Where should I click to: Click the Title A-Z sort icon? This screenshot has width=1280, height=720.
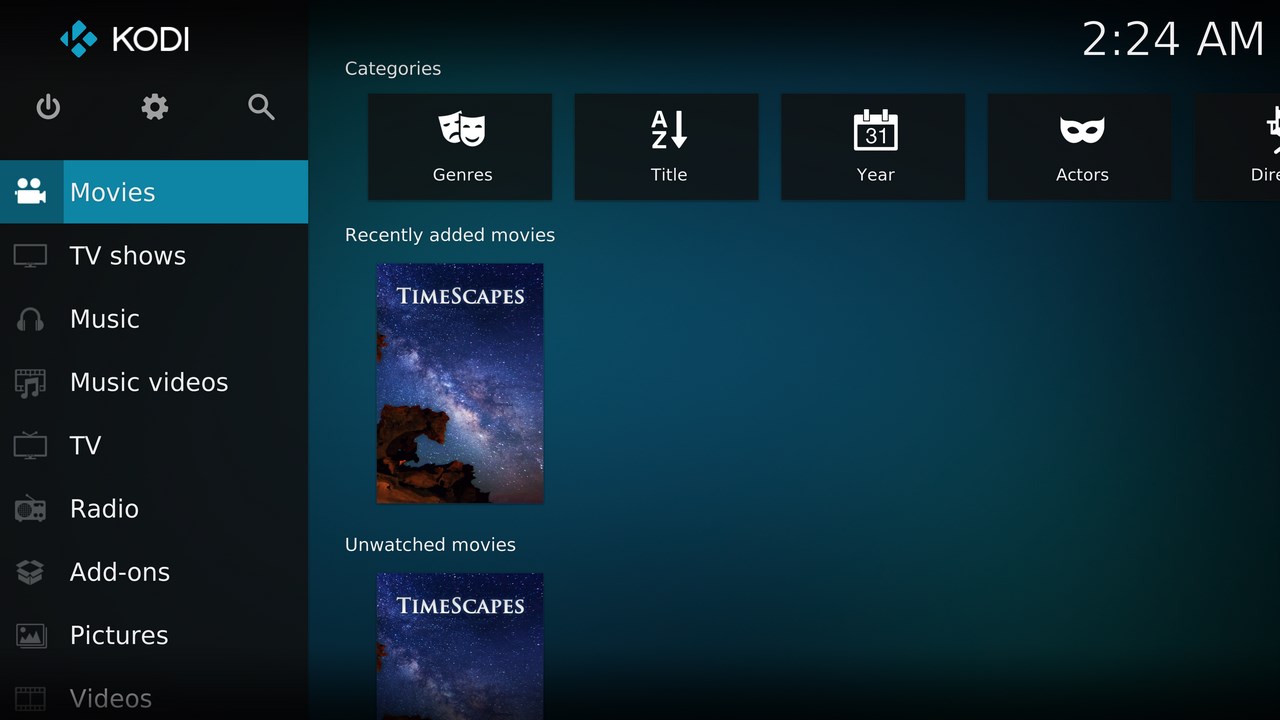tap(669, 130)
